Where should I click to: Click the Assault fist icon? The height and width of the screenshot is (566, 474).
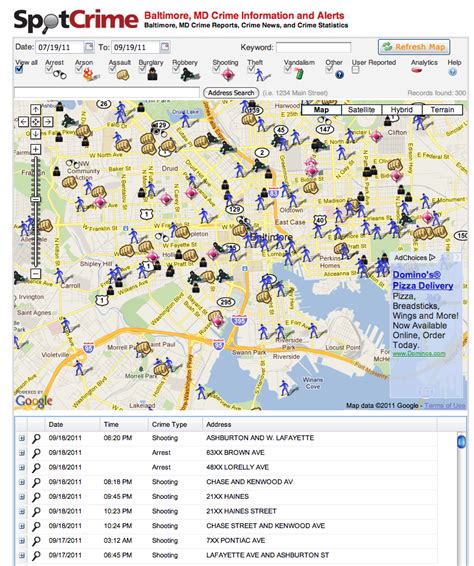coord(123,75)
